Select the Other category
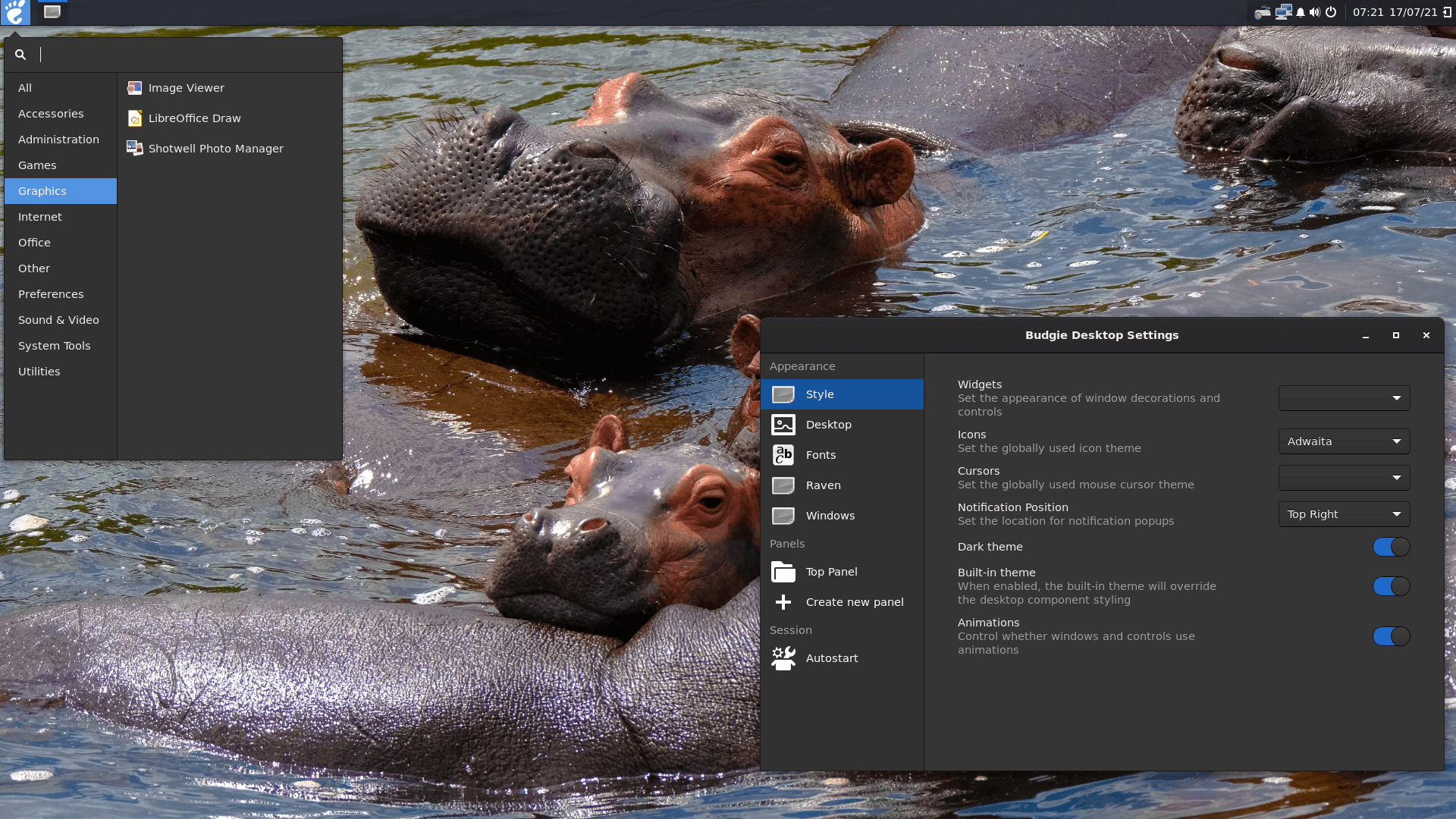The width and height of the screenshot is (1456, 819). click(61, 268)
